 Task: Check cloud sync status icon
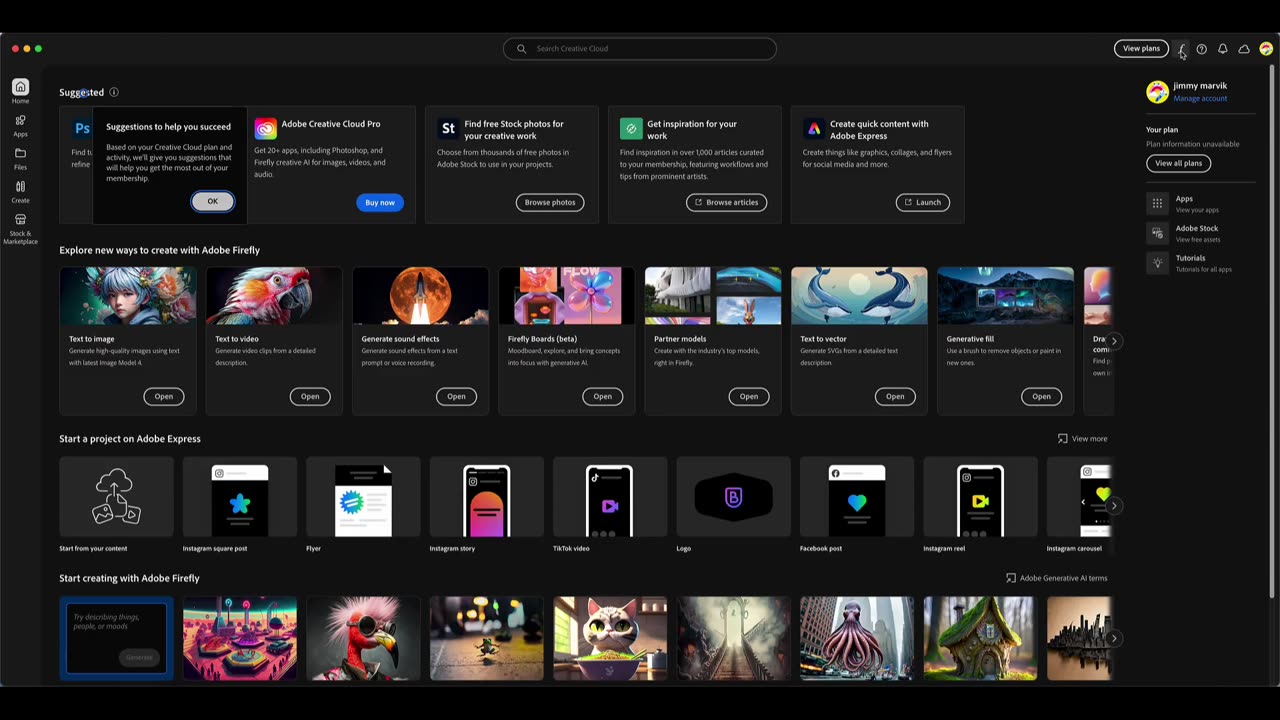(x=1244, y=48)
